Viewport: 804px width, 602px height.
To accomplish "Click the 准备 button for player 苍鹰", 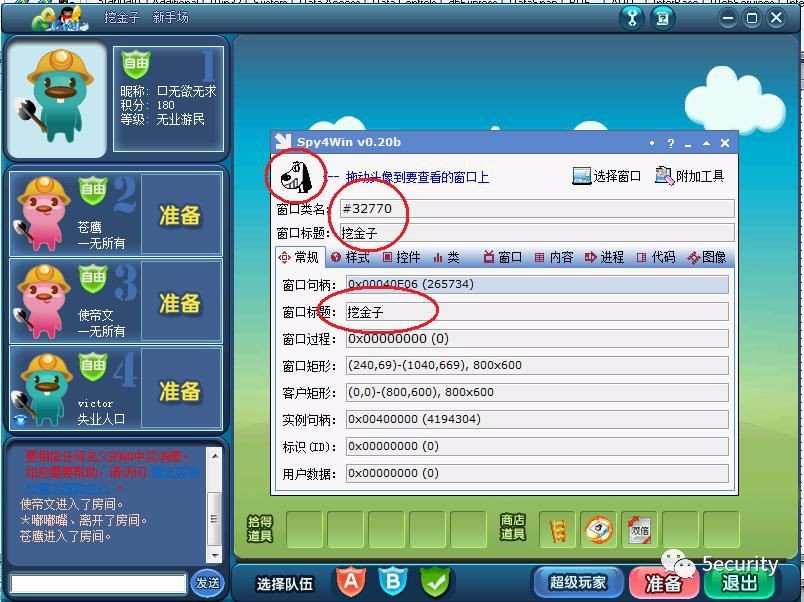I will pyautogui.click(x=180, y=214).
